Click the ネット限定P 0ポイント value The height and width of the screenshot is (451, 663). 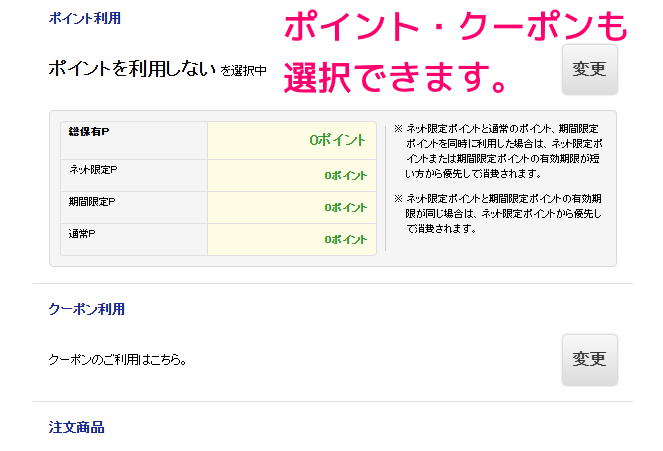pyautogui.click(x=346, y=175)
